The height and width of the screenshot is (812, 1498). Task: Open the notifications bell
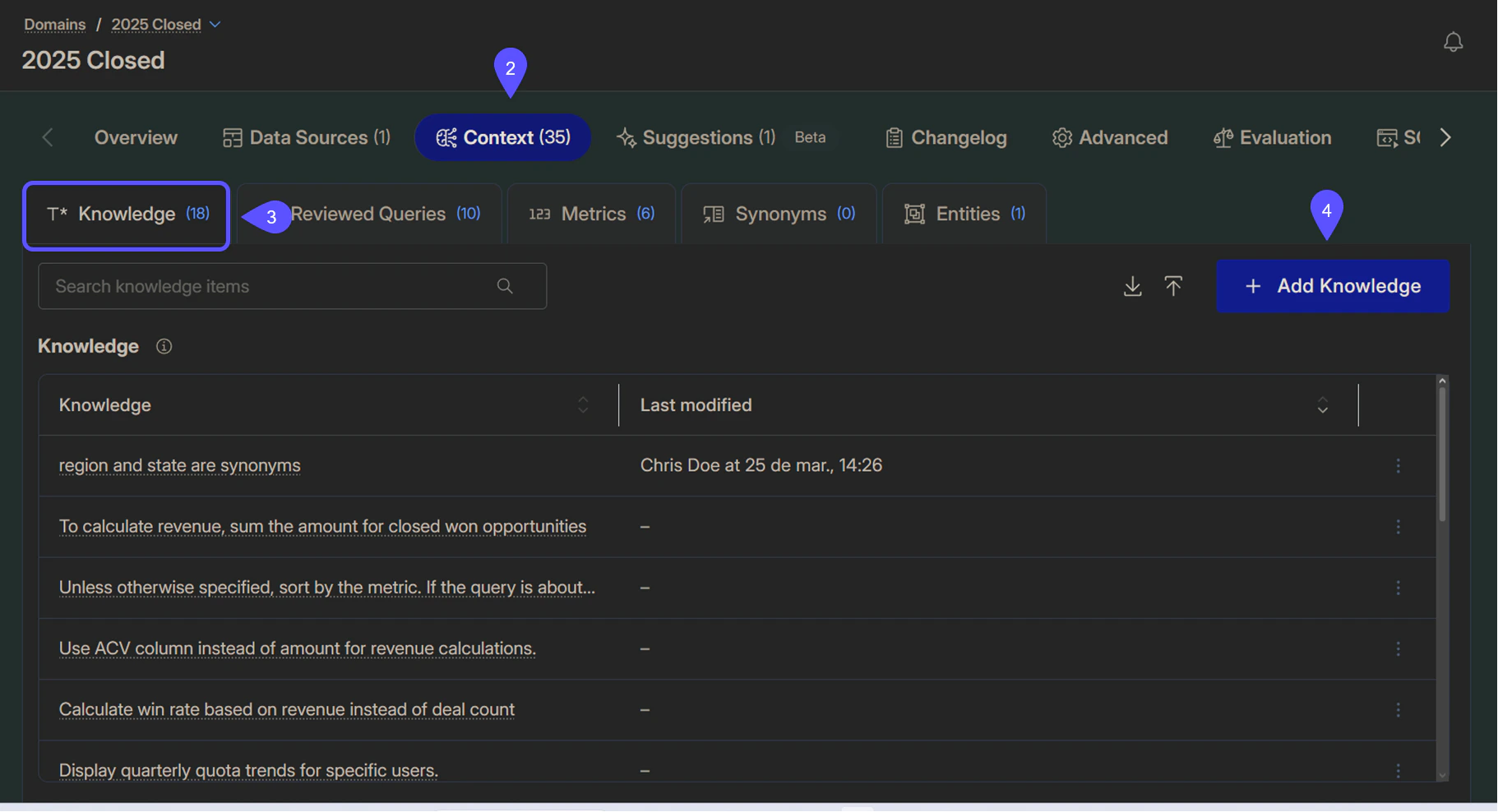coord(1453,42)
